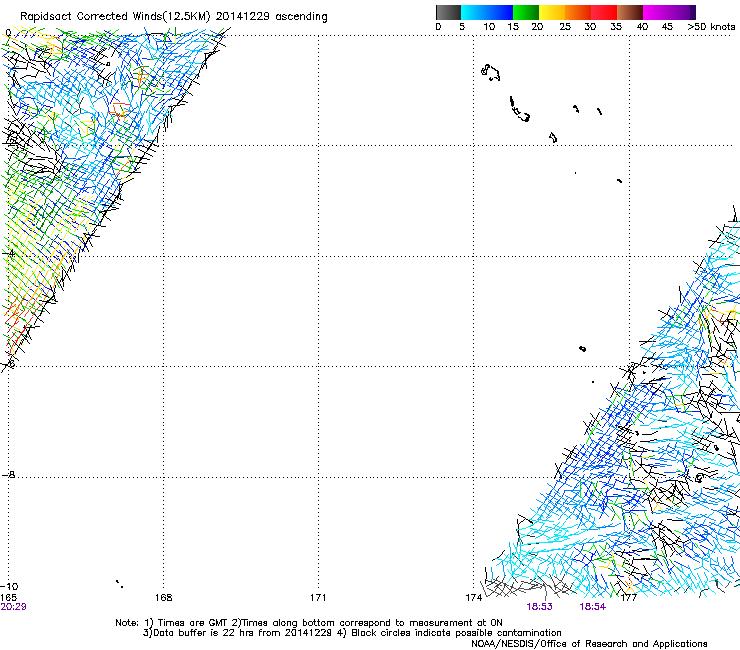Click the legend scale label '40'
Screen dimensions: 740x650
point(642,26)
